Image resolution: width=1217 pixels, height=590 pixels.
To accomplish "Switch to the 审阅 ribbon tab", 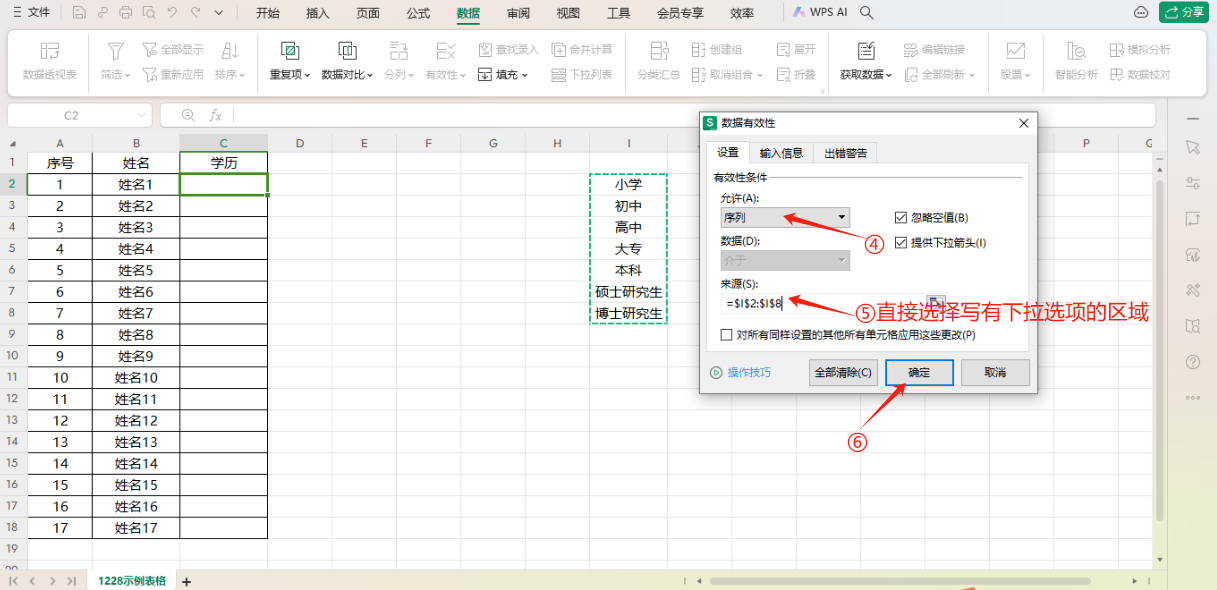I will tap(518, 13).
